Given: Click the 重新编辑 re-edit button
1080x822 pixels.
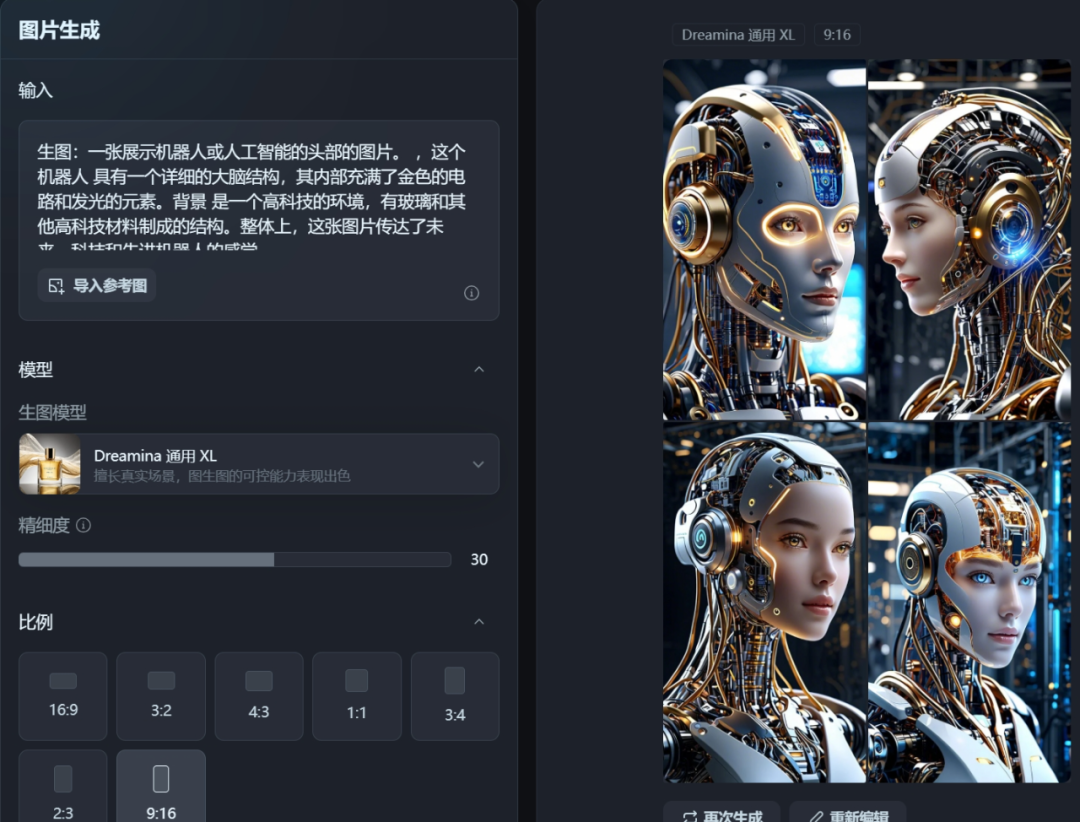Looking at the screenshot, I should pos(848,813).
